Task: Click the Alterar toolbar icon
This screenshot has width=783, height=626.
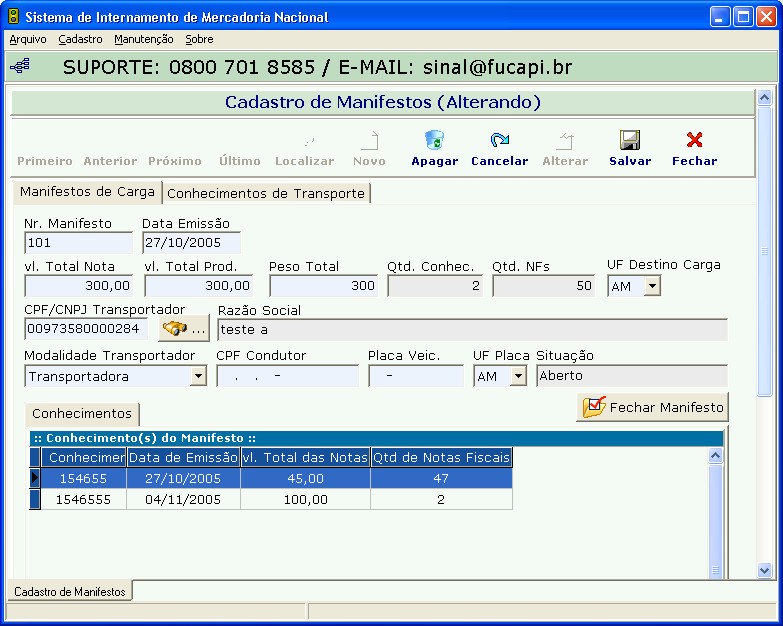Action: coord(565,141)
